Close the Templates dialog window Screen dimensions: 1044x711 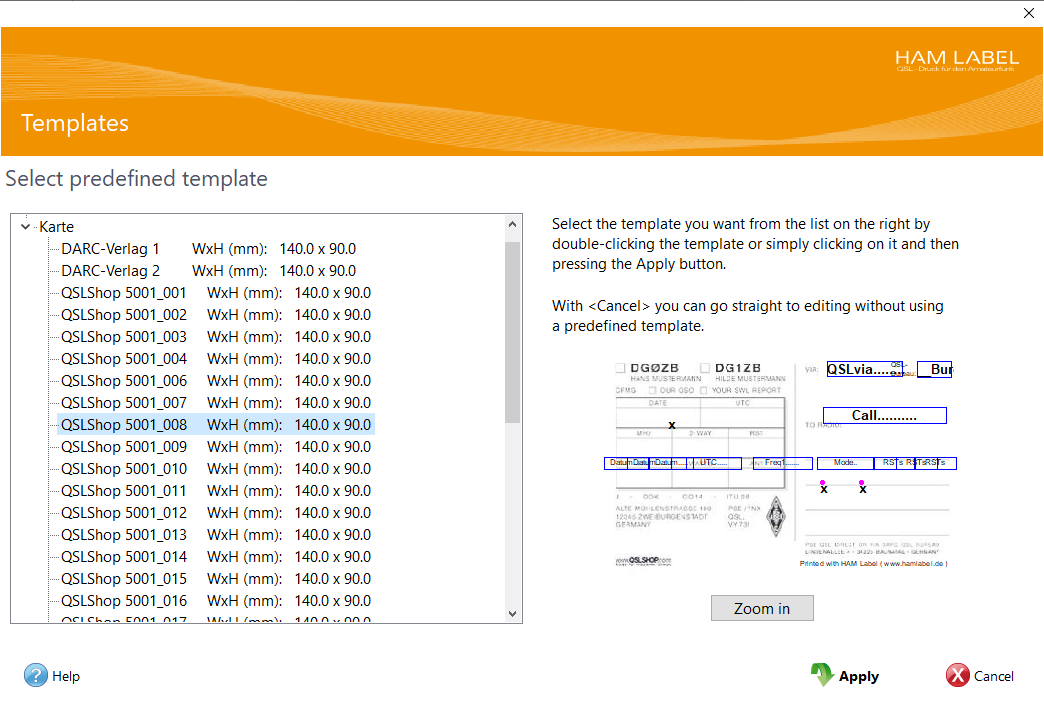pos(1028,13)
